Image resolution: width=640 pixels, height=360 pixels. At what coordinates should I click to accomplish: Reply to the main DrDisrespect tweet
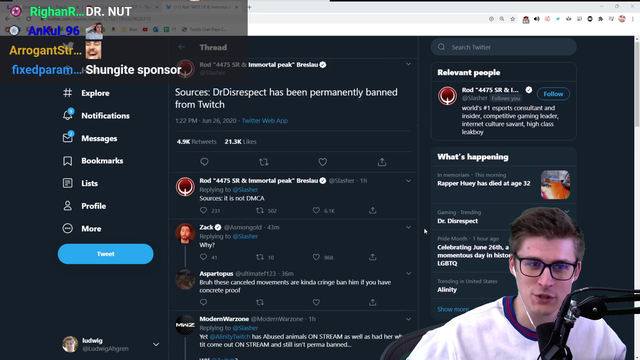tap(204, 162)
